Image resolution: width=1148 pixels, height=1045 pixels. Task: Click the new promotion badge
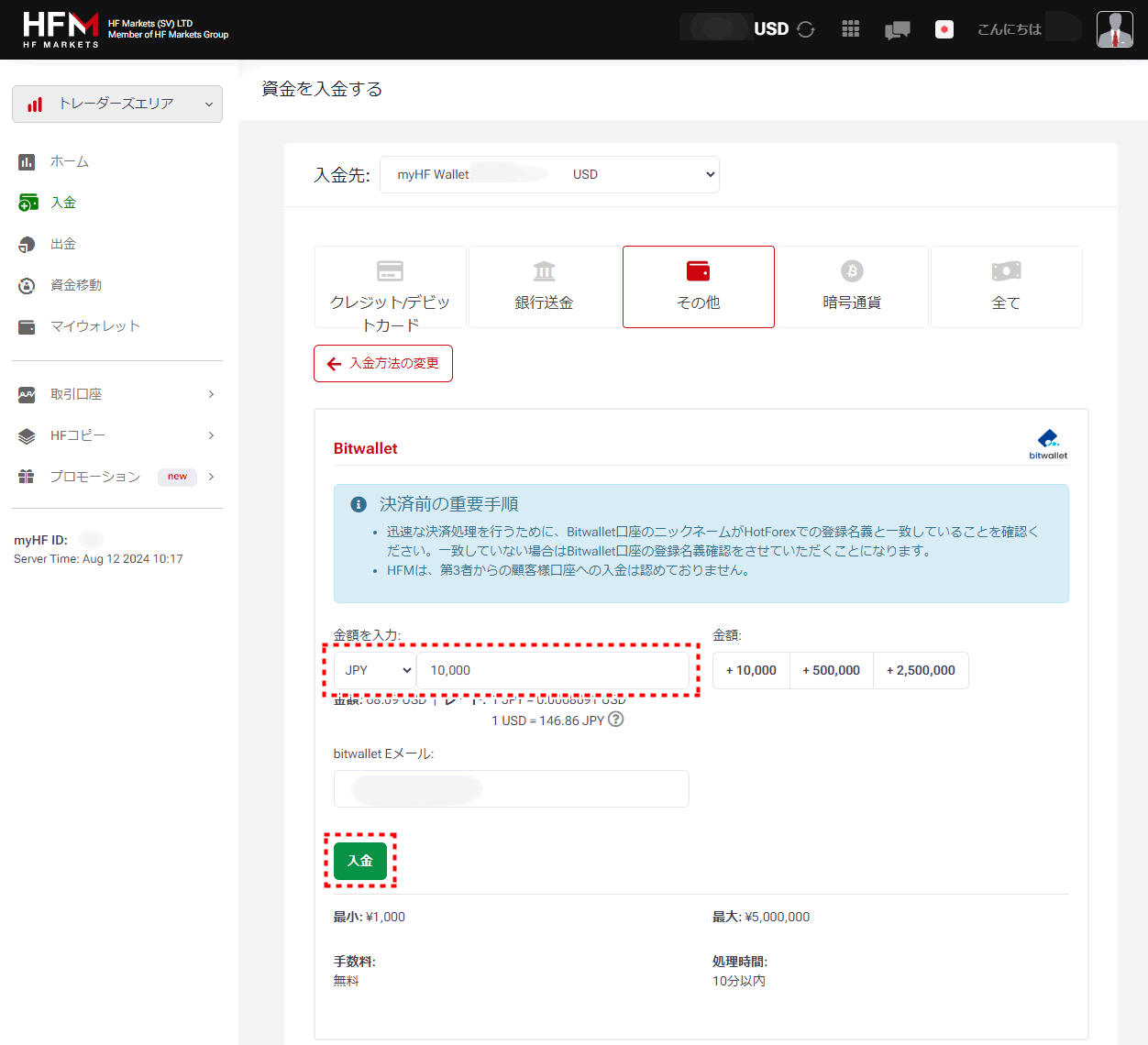177,477
